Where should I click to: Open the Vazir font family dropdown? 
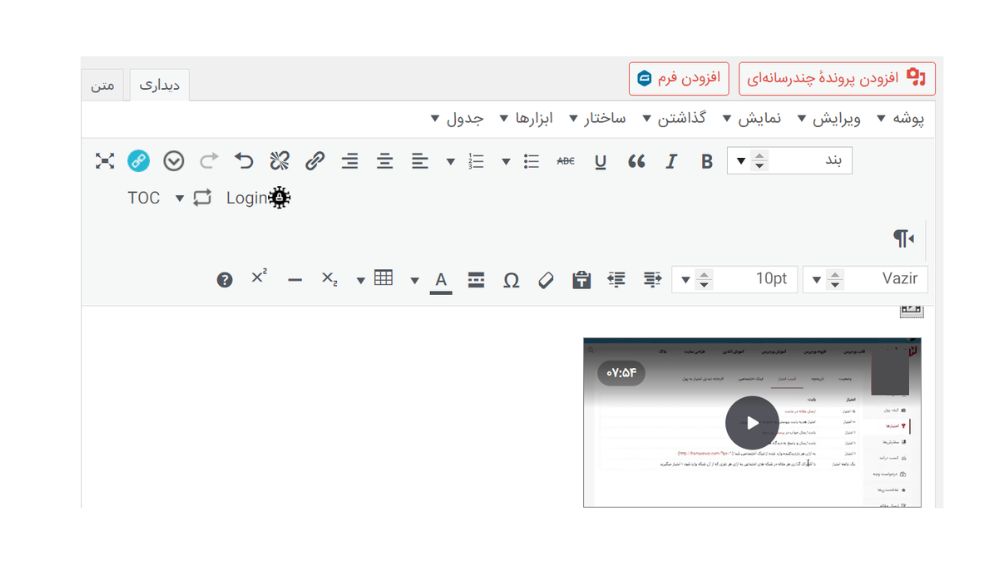click(x=865, y=279)
